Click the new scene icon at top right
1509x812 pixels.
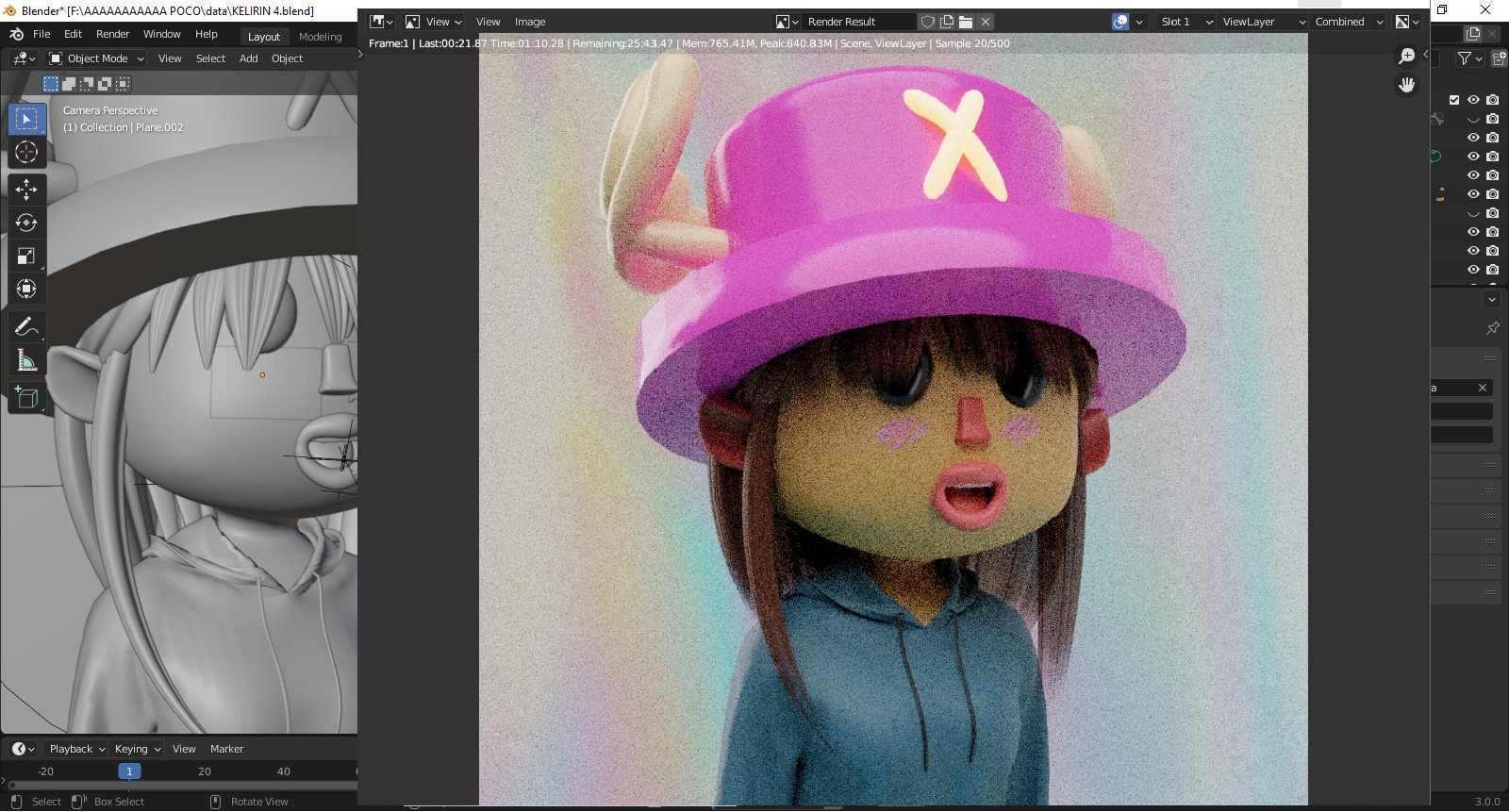click(x=1473, y=34)
